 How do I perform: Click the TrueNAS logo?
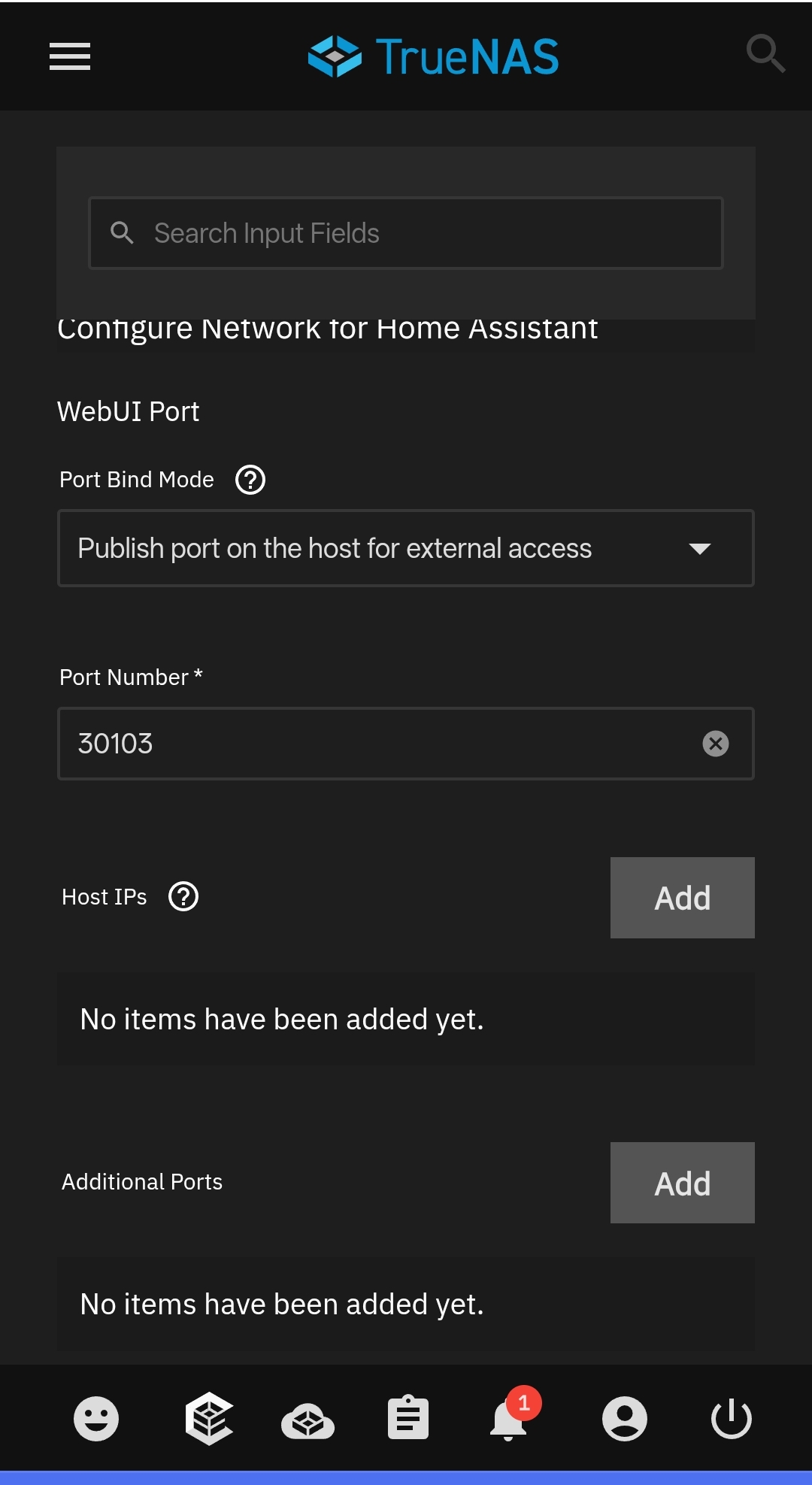coord(434,56)
